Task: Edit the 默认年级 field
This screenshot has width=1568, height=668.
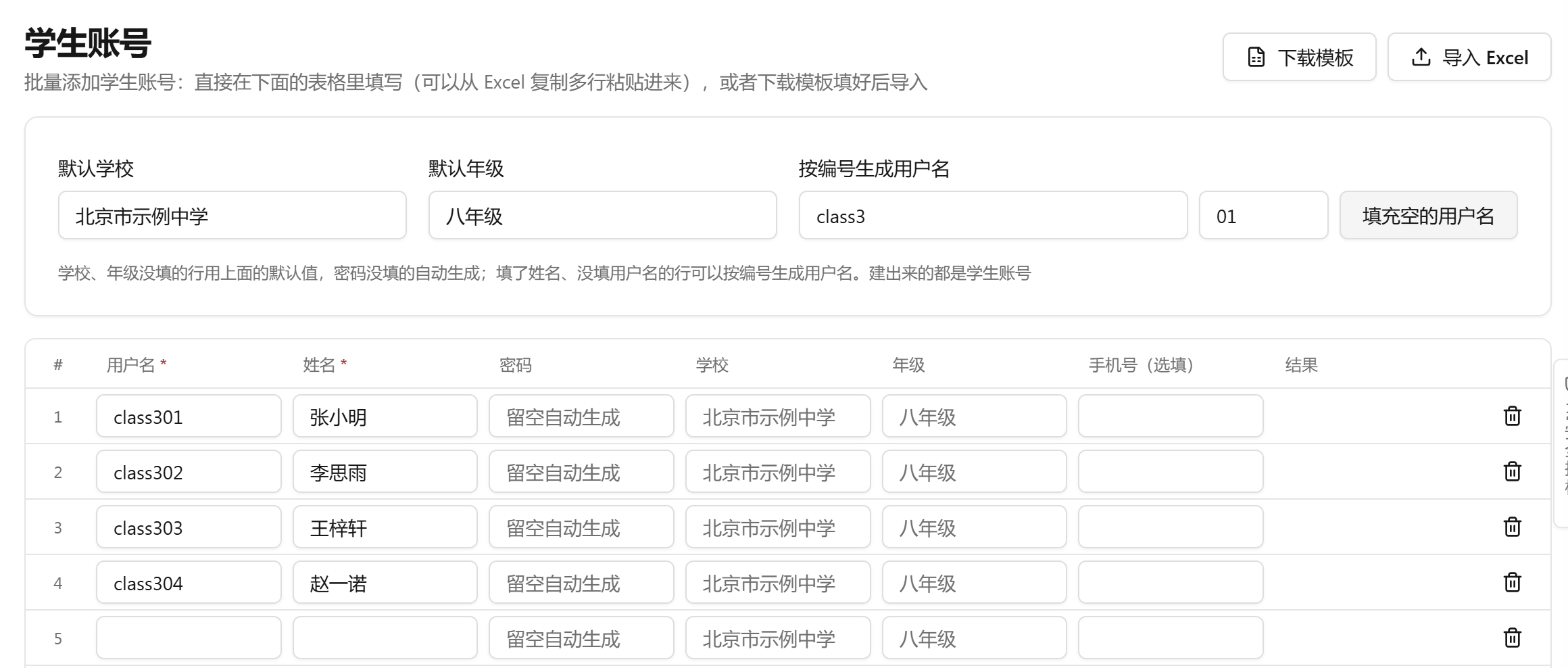Action: tap(602, 215)
